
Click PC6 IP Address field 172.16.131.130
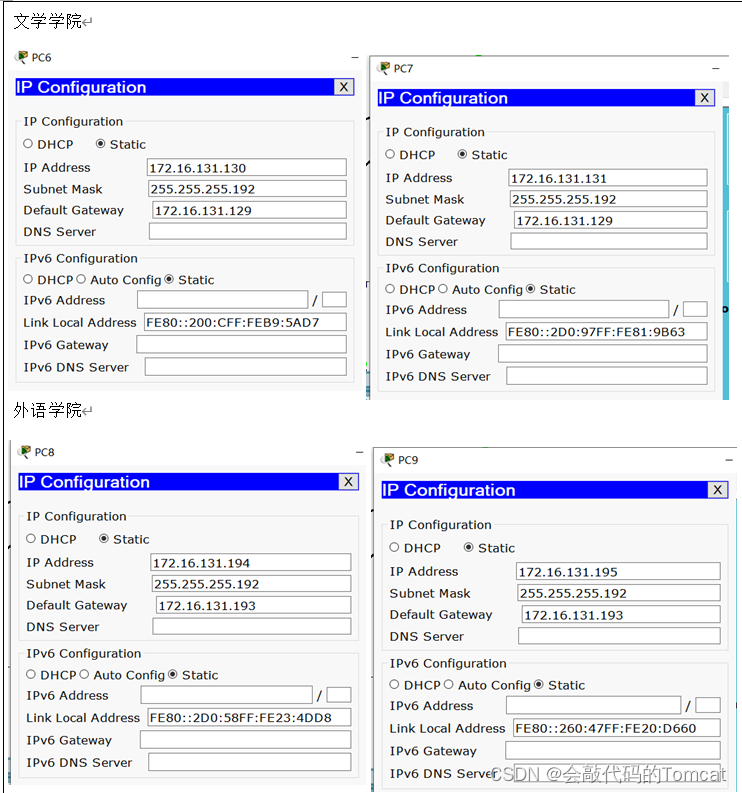[x=247, y=167]
